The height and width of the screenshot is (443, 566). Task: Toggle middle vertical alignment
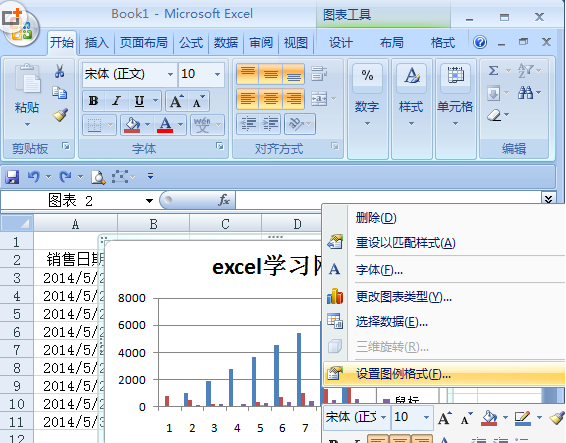click(x=271, y=74)
